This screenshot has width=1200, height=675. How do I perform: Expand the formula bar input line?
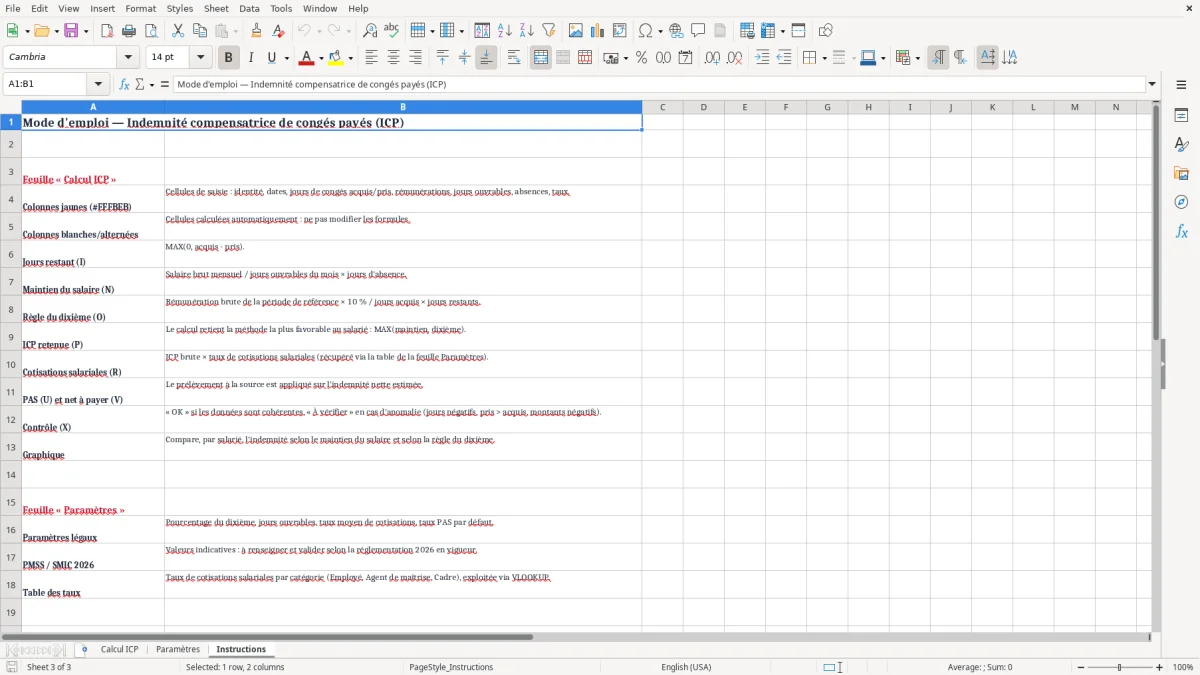(x=1152, y=85)
